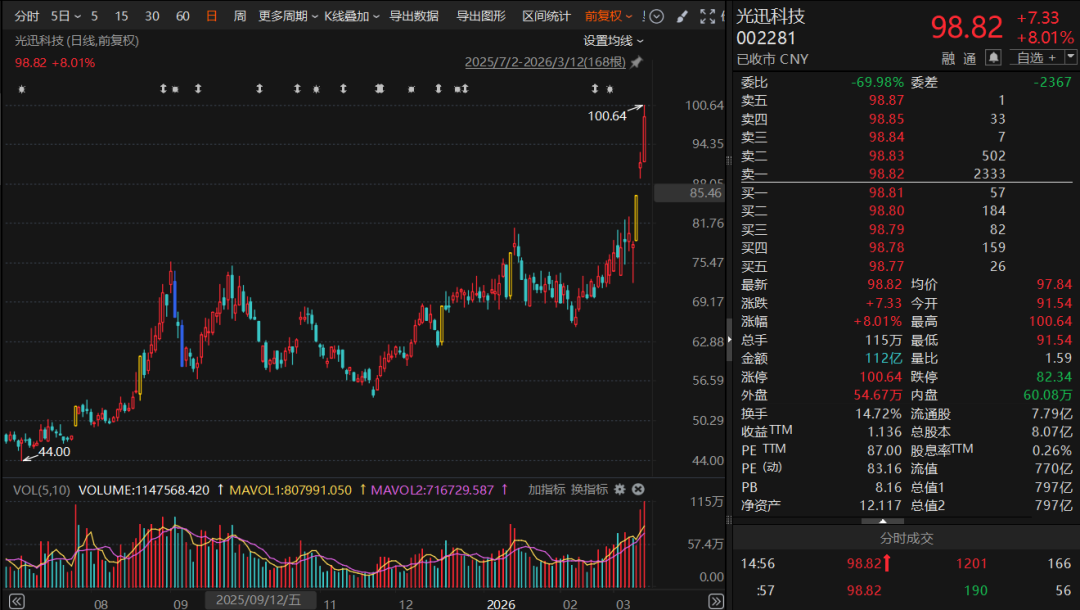Switch to daily K-line period 日
1080x610 pixels.
coord(211,16)
